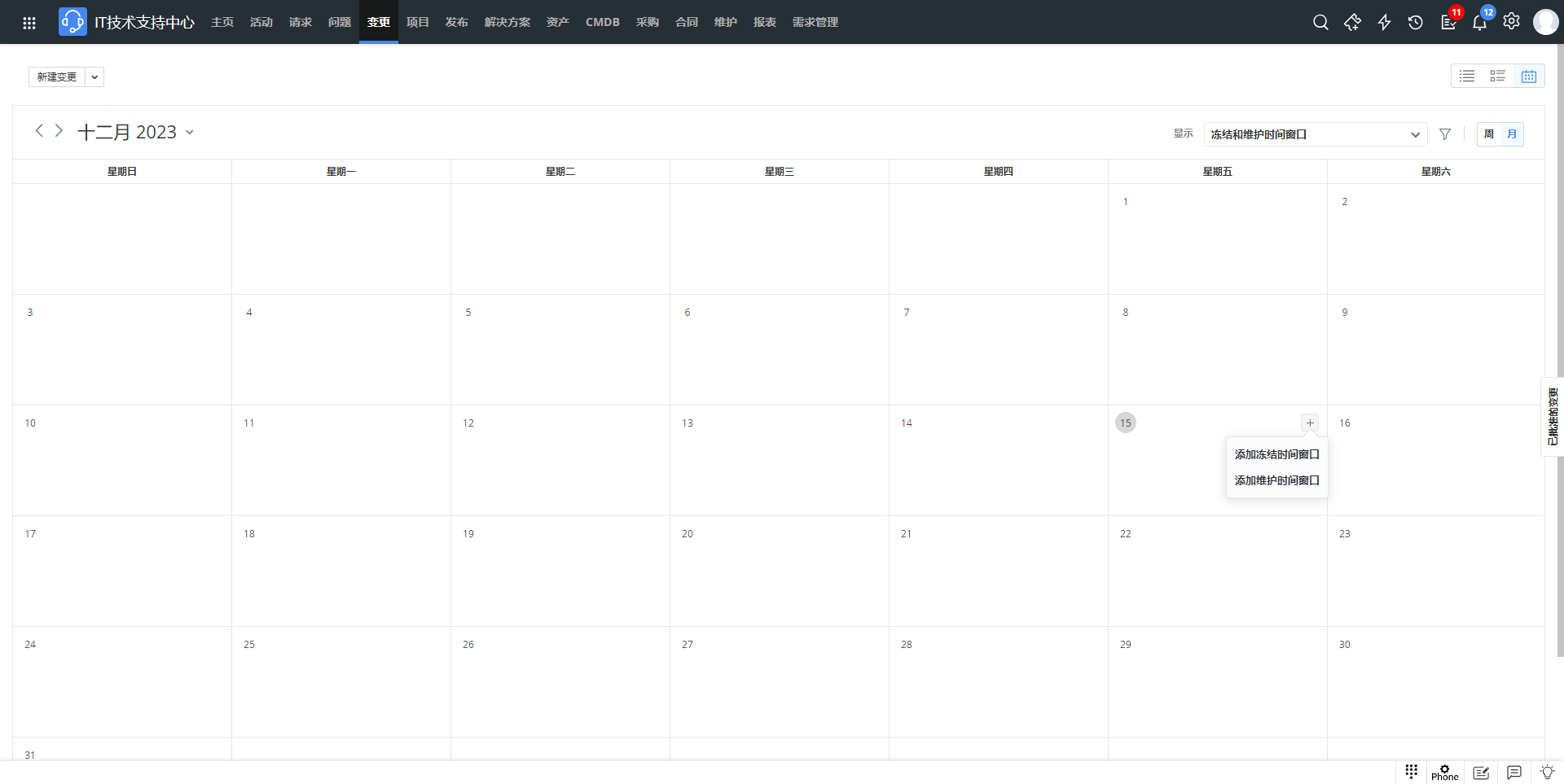Open the notifications bell

(1479, 22)
